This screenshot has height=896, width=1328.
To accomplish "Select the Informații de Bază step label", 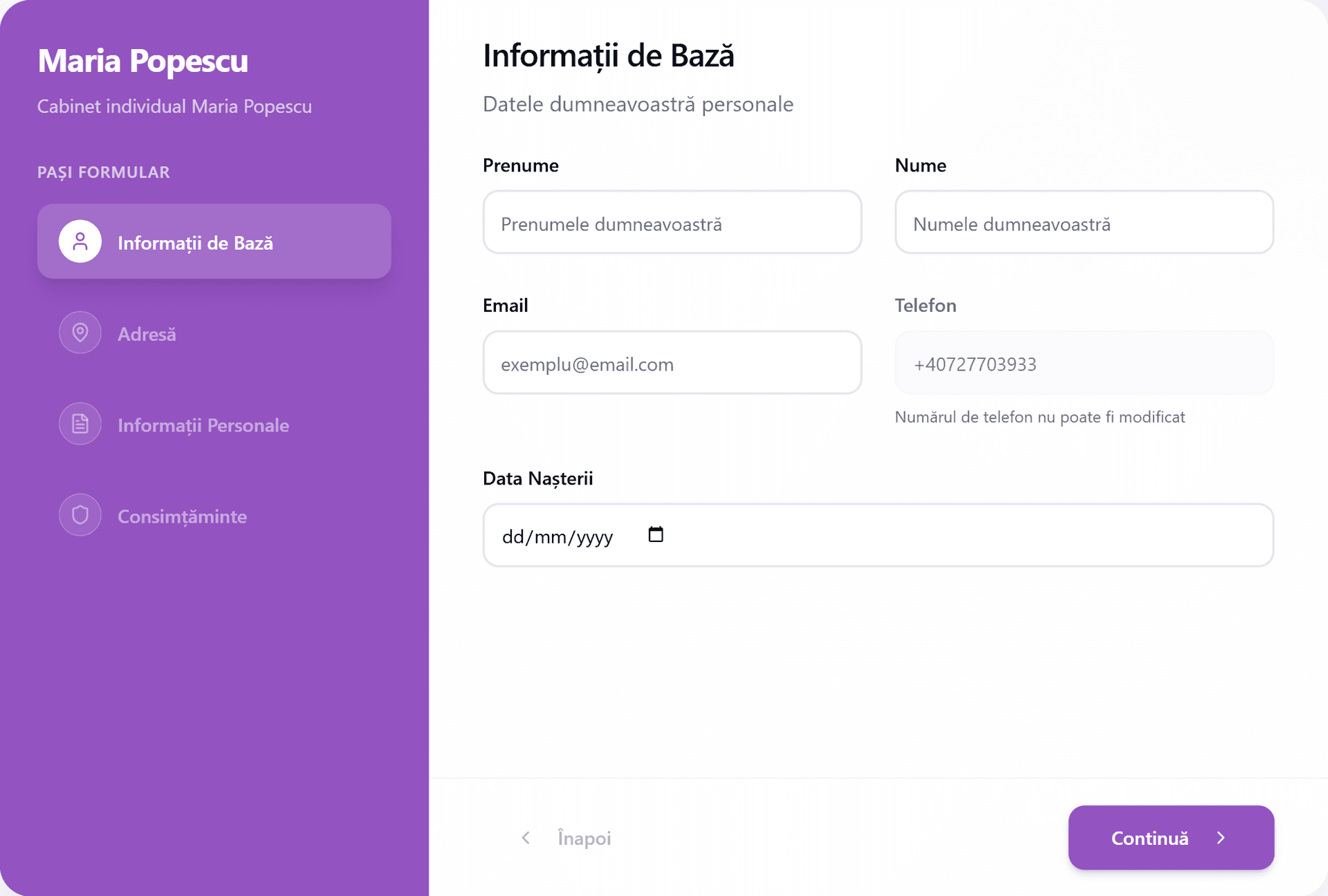I will 195,243.
